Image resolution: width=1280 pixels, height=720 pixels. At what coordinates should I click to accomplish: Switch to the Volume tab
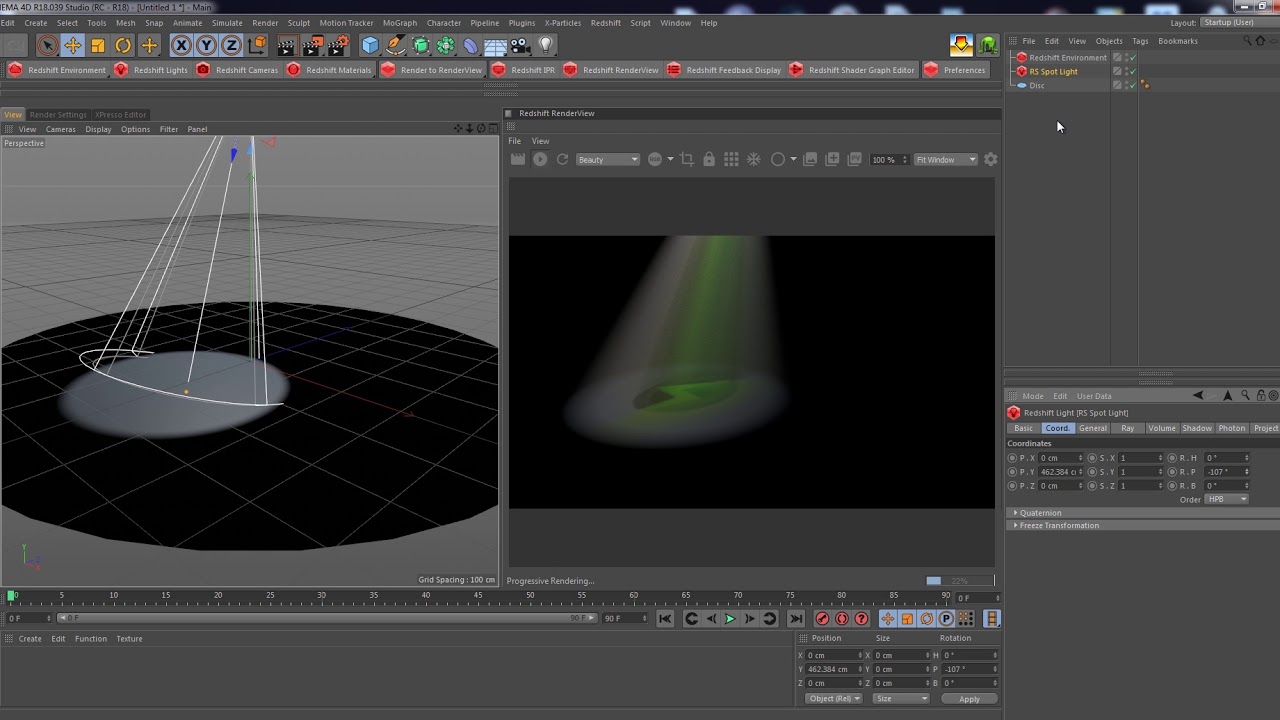coord(1161,428)
